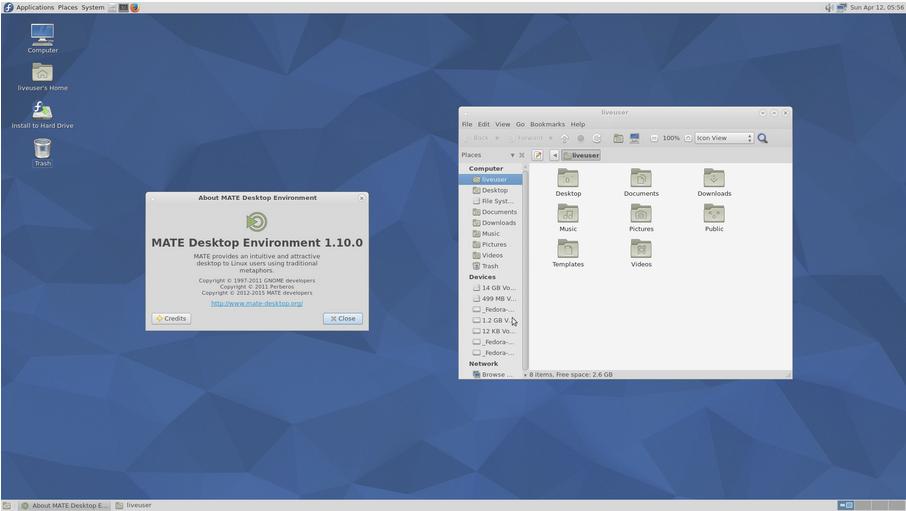The width and height of the screenshot is (906, 511).
Task: Open the Places menu in top panel
Action: pyautogui.click(x=68, y=8)
